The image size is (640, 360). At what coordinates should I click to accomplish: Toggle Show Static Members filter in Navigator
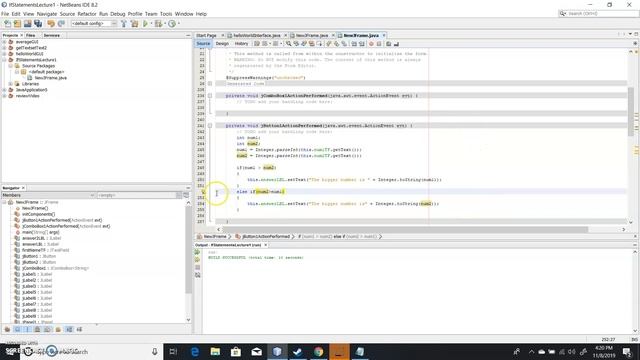coord(27,329)
